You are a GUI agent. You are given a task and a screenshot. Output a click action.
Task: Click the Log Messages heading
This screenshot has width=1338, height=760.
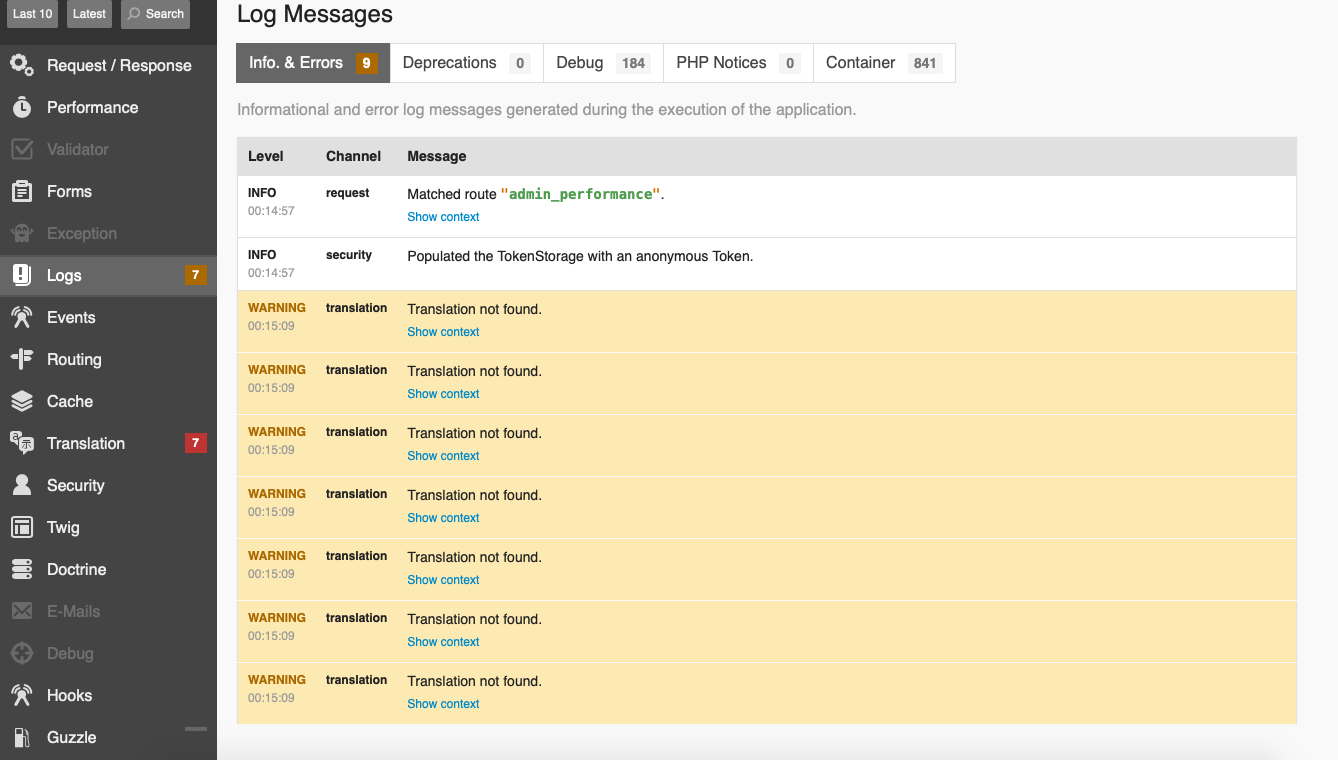click(x=315, y=15)
